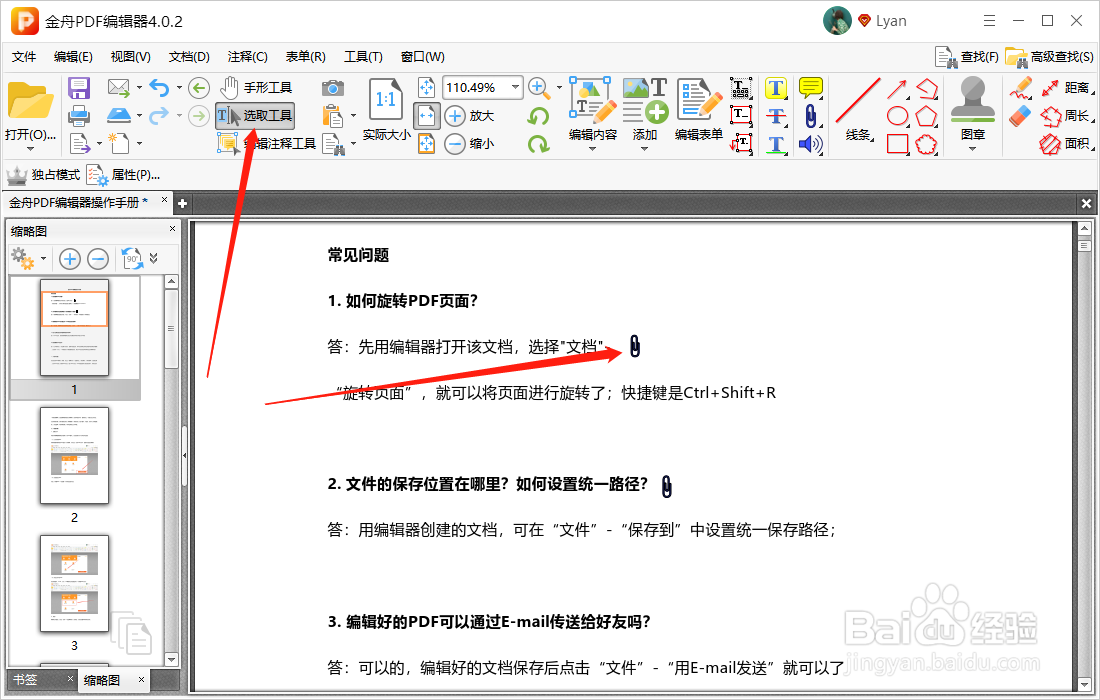Viewport: 1100px width, 700px height.
Task: Select the Underline text tool
Action: [776, 144]
